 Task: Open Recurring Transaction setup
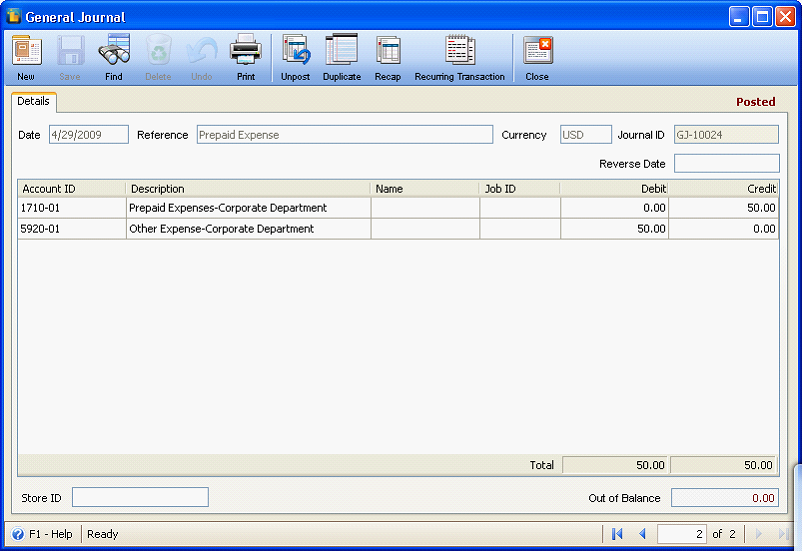[x=460, y=50]
